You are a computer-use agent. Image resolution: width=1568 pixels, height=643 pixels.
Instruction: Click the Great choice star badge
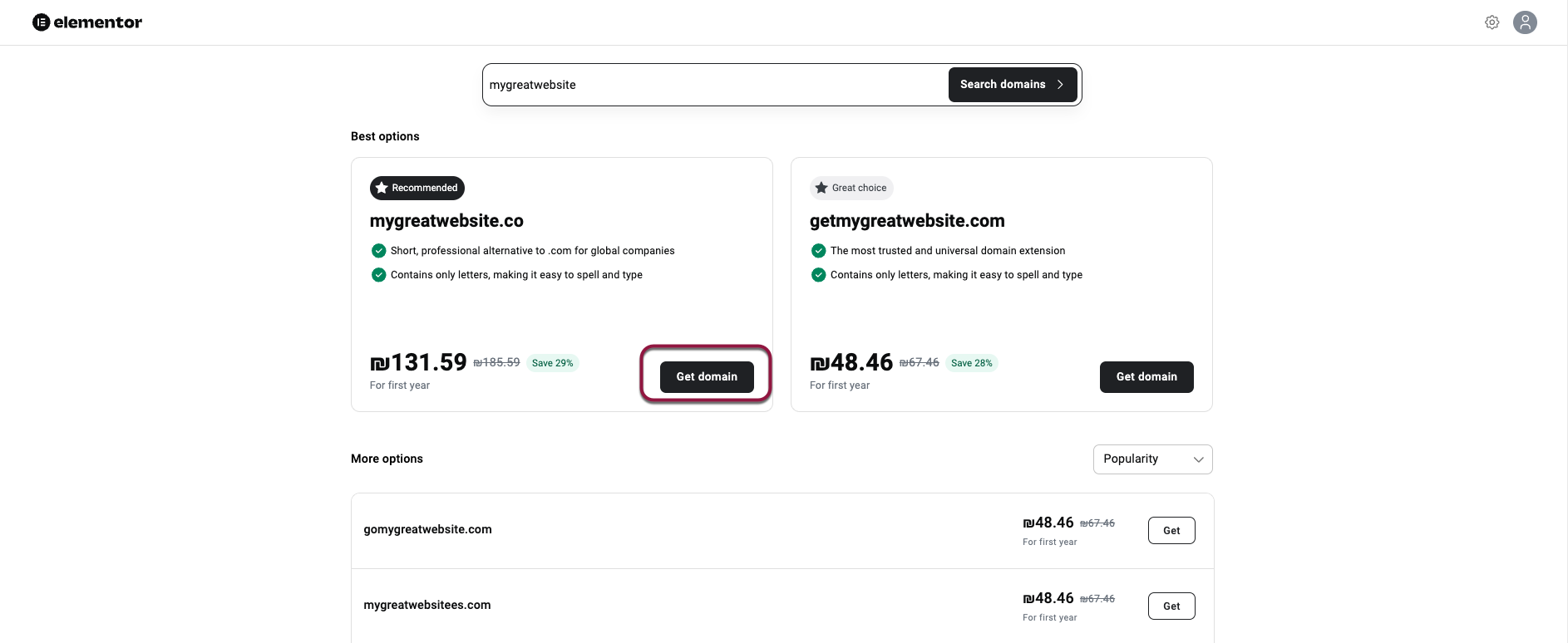pyautogui.click(x=851, y=188)
